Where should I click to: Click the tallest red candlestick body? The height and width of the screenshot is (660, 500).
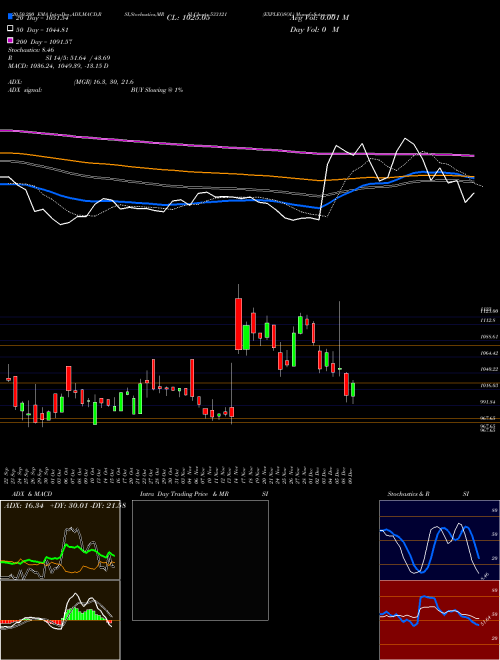pos(239,324)
